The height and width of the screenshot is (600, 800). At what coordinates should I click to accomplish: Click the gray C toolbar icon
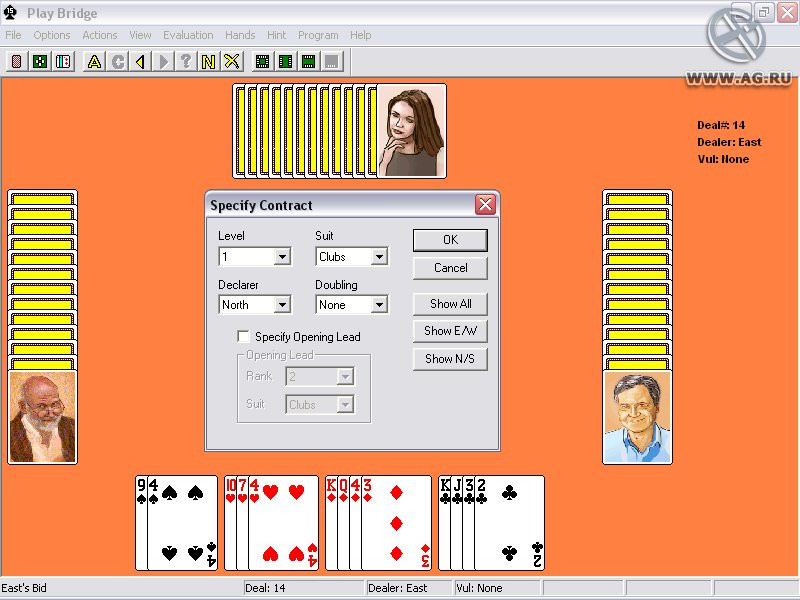118,62
